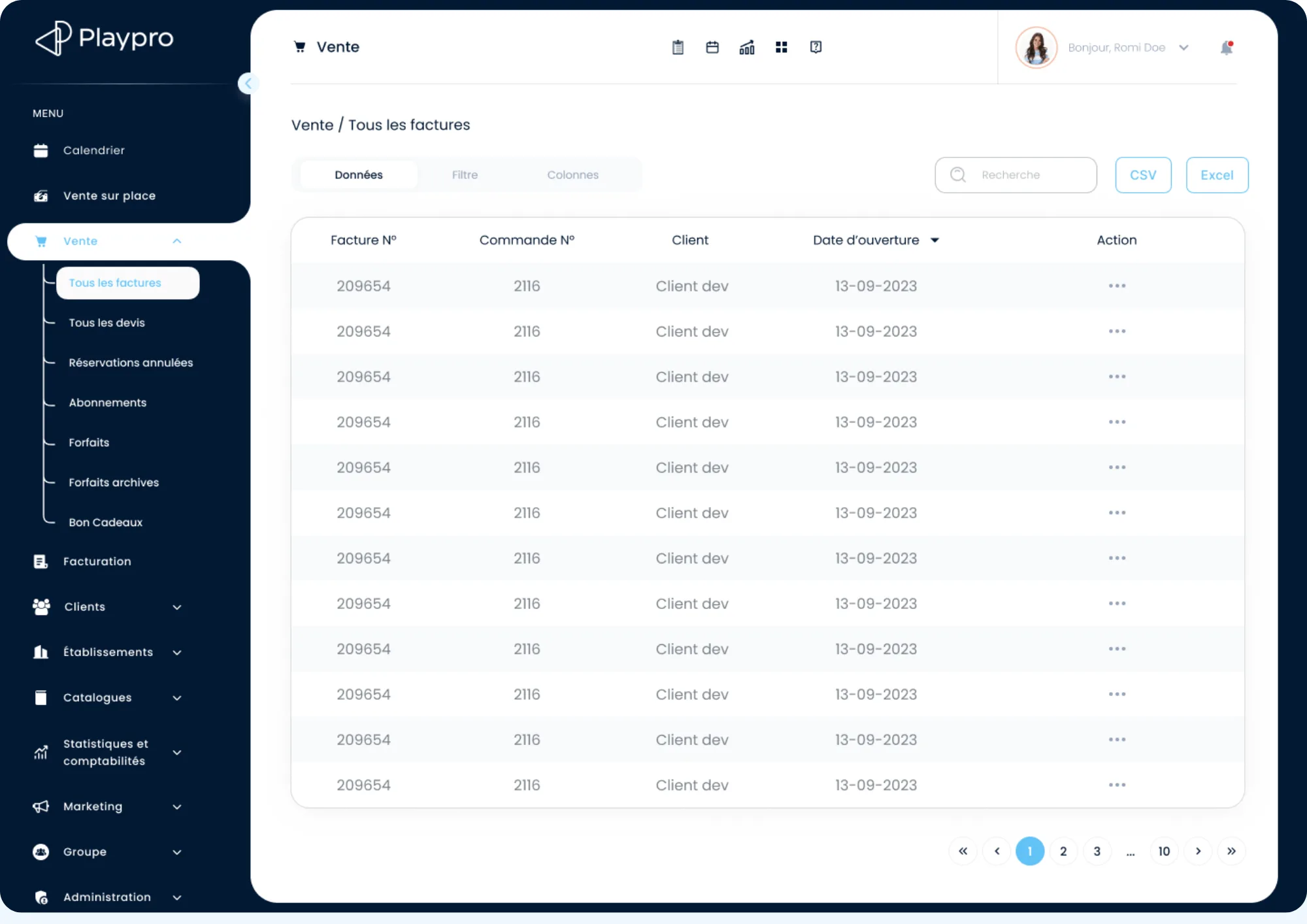Expand the Administration sidebar section

pos(177,897)
